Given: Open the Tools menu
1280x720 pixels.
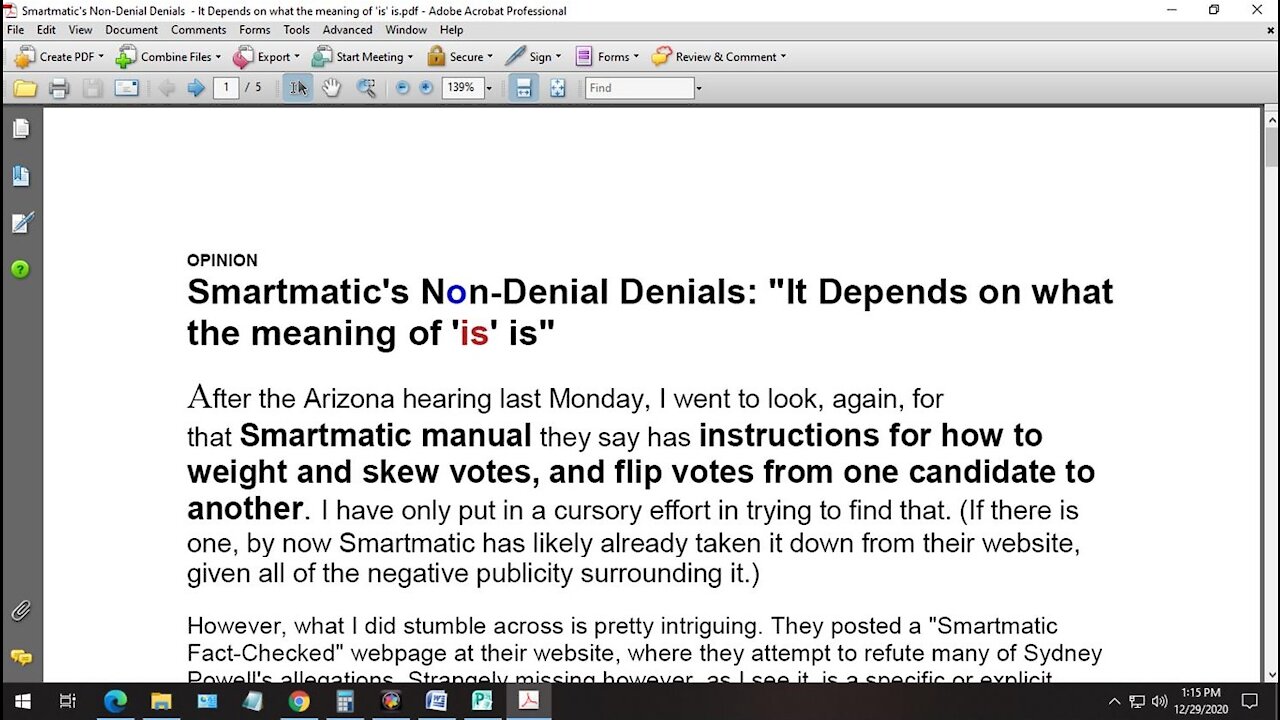Looking at the screenshot, I should click(296, 30).
